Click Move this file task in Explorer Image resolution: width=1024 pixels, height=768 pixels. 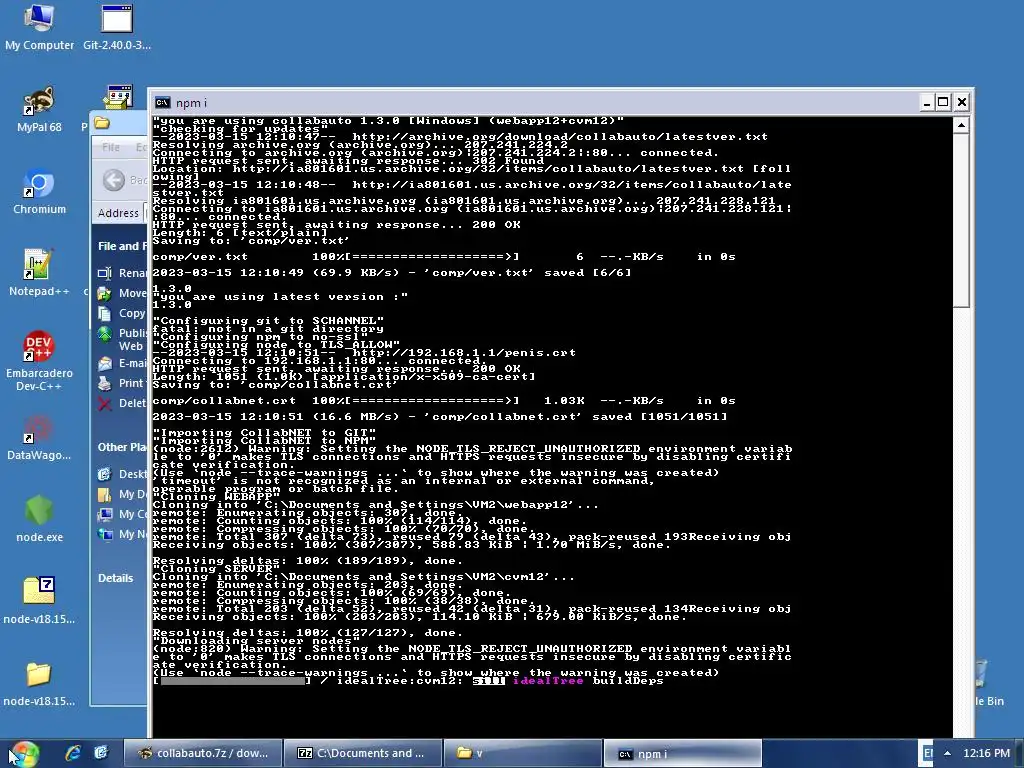[x=121, y=293]
